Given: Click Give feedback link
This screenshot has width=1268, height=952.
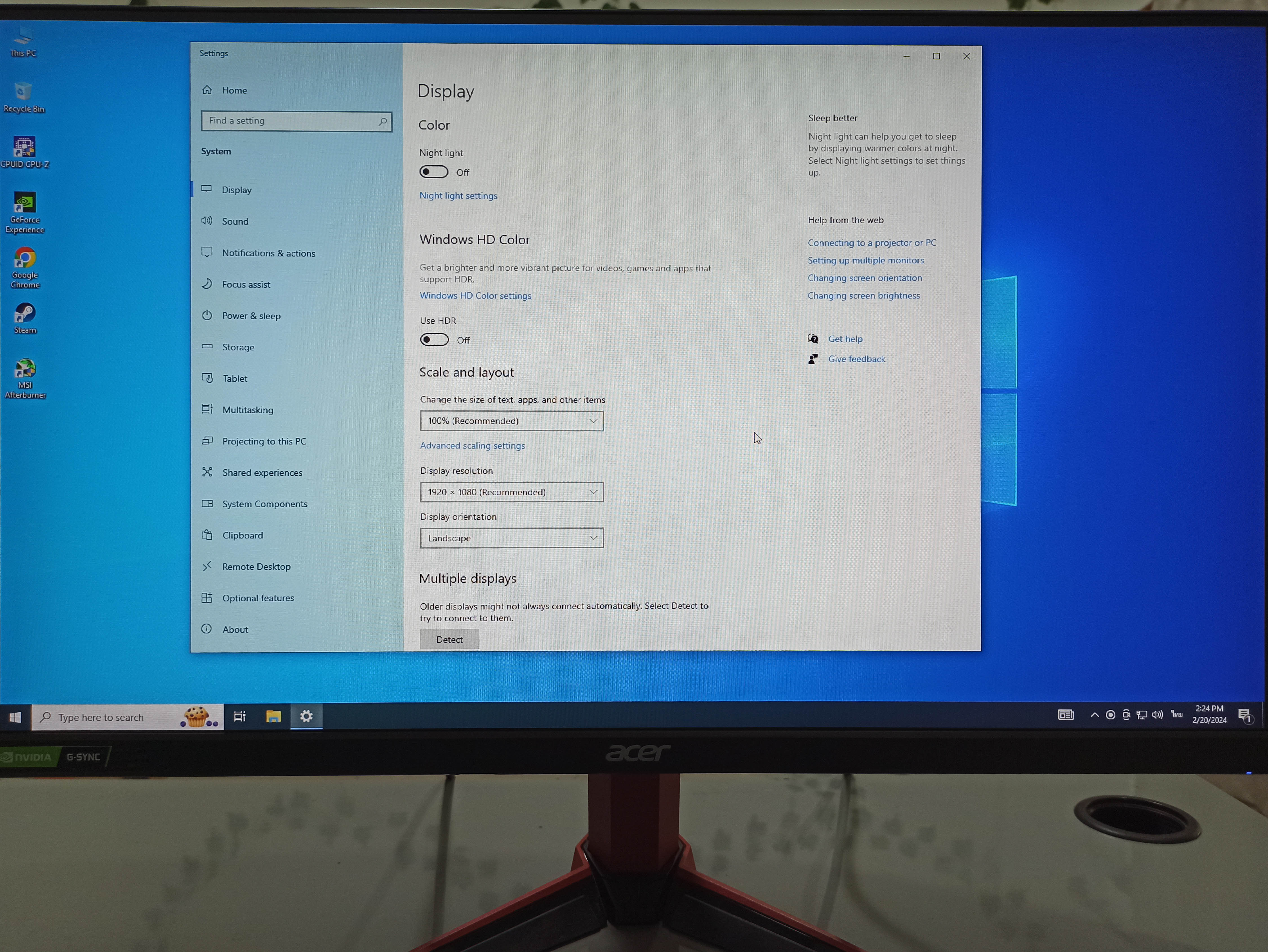Looking at the screenshot, I should 857,359.
